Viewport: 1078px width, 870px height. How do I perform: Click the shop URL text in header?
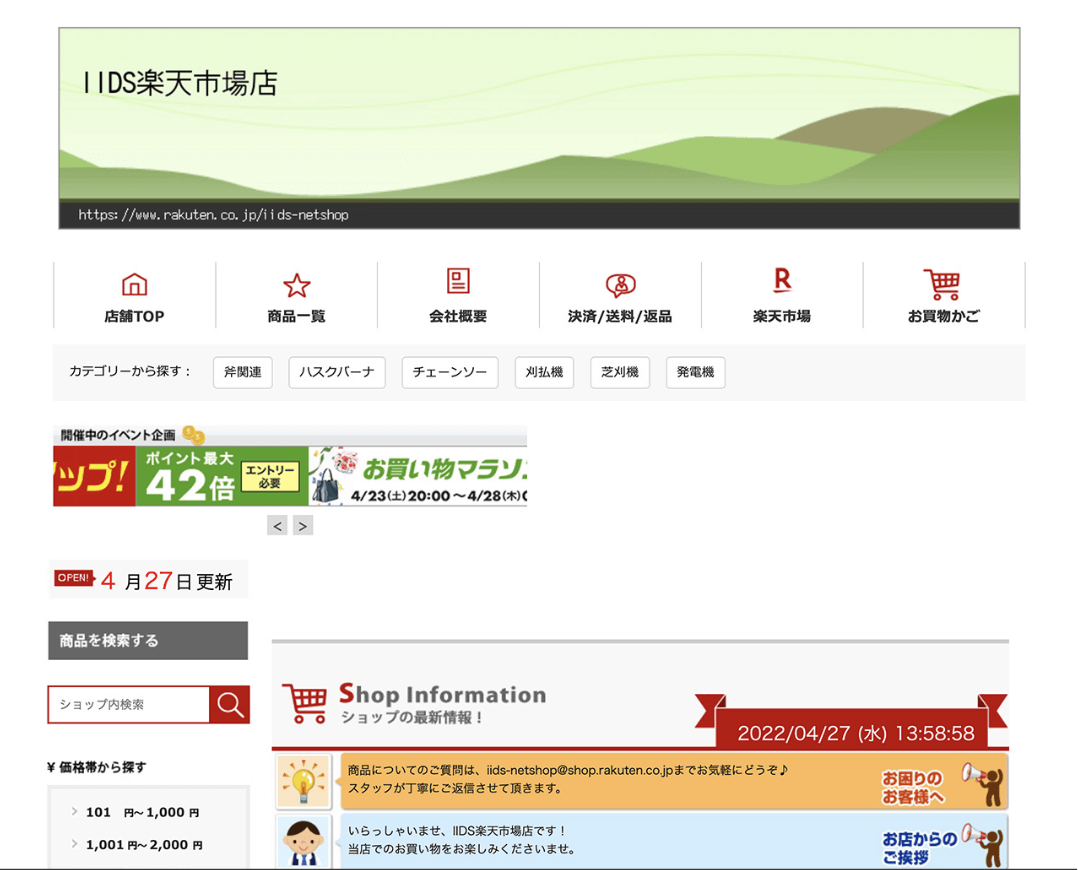tap(213, 215)
